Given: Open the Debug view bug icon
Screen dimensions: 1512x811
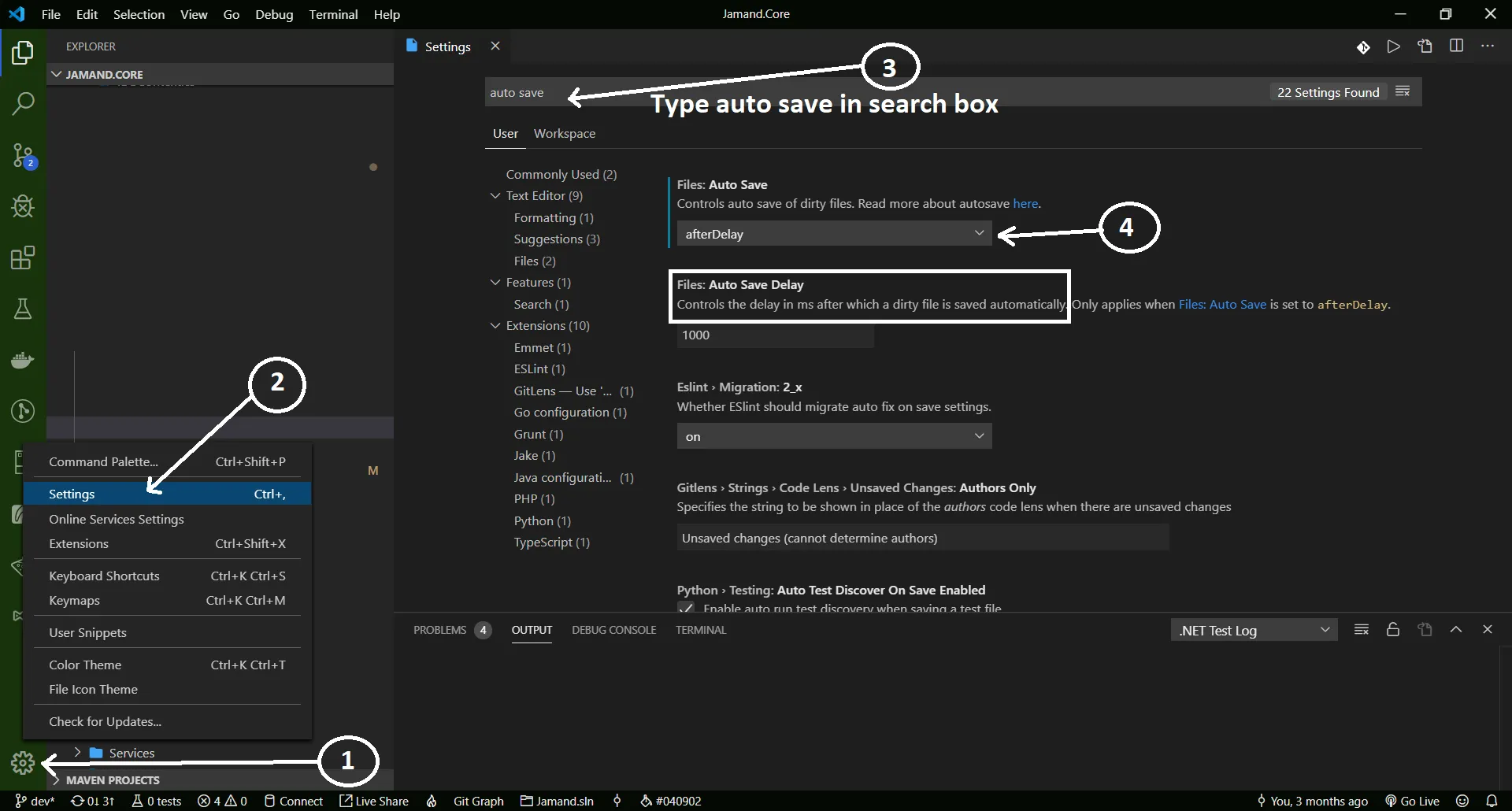Looking at the screenshot, I should [23, 206].
